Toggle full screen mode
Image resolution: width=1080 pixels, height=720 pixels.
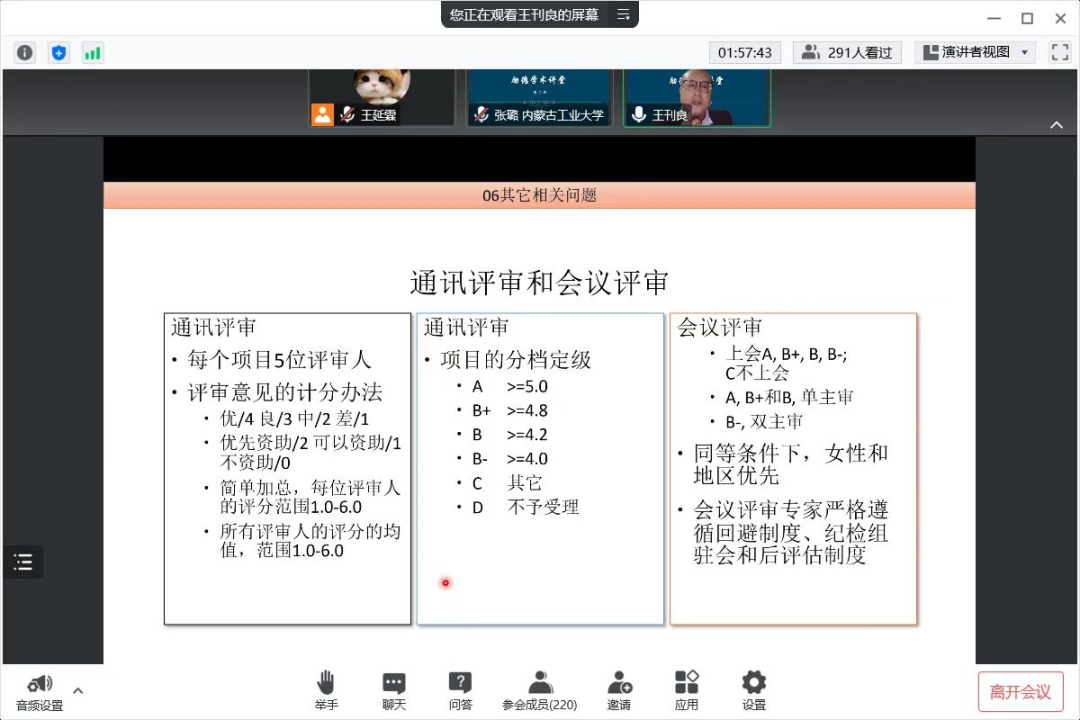[1059, 53]
